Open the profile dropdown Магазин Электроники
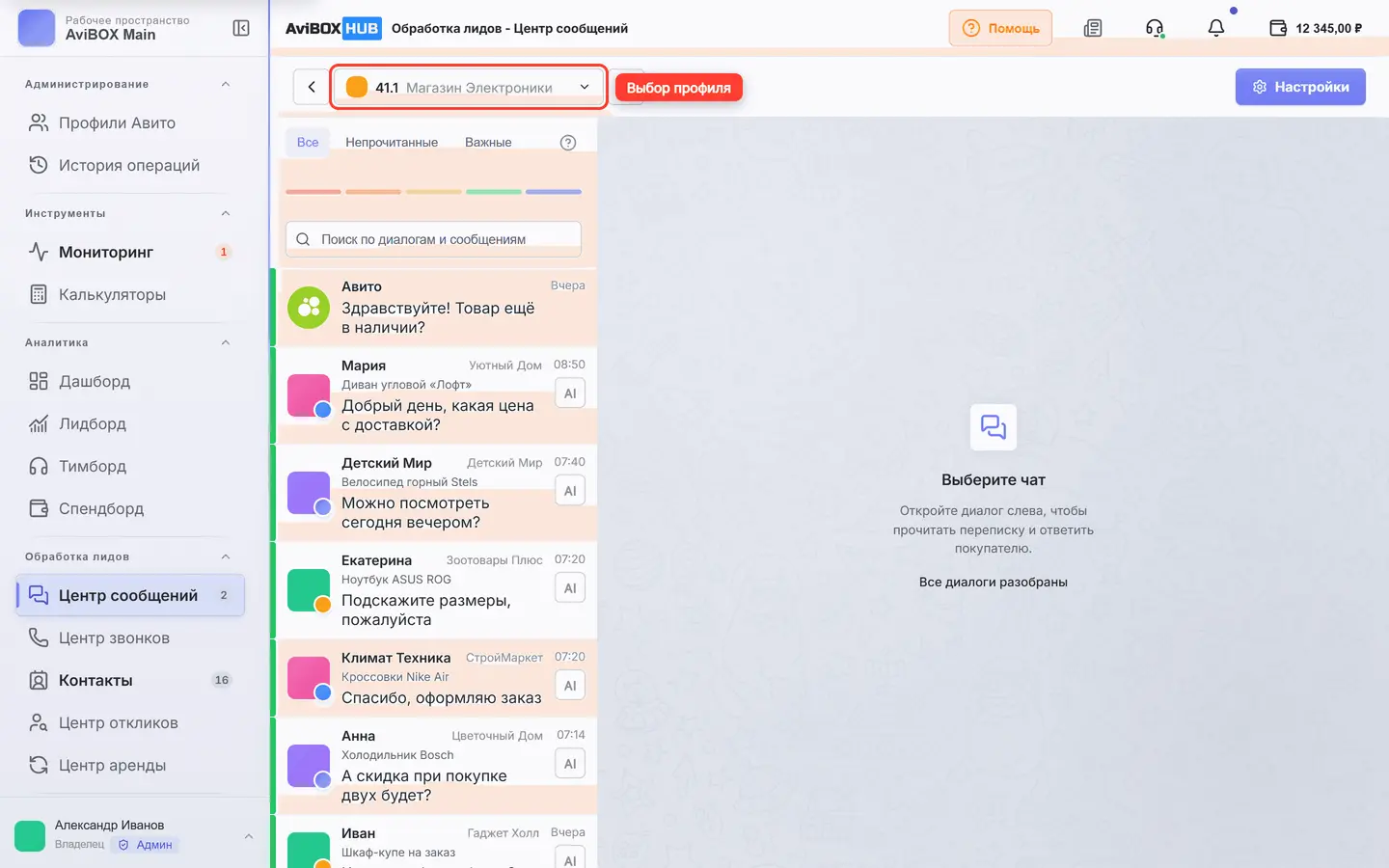Viewport: 1389px width, 868px height. [469, 87]
